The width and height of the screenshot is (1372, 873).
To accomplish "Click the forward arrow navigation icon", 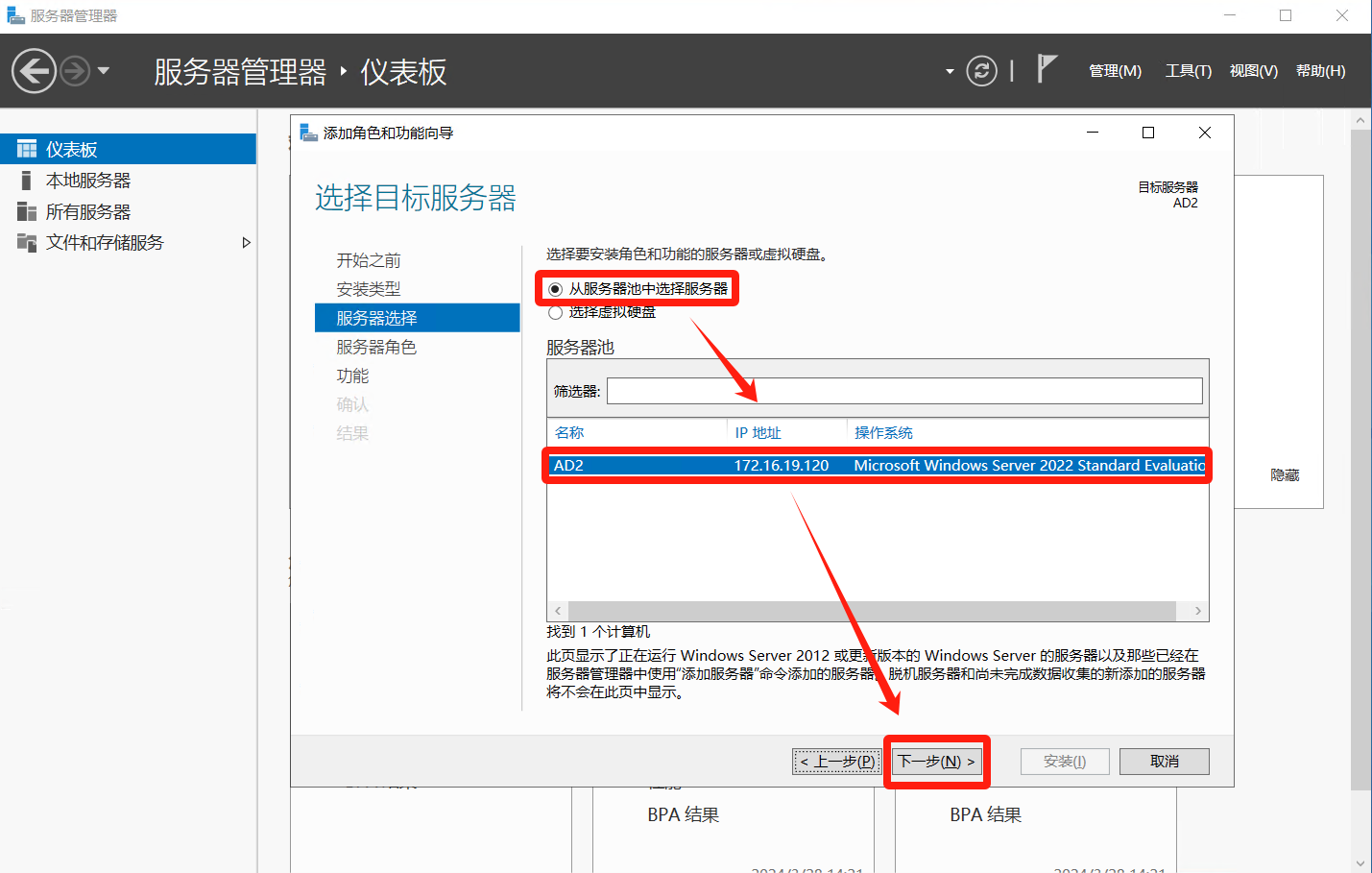I will point(75,71).
